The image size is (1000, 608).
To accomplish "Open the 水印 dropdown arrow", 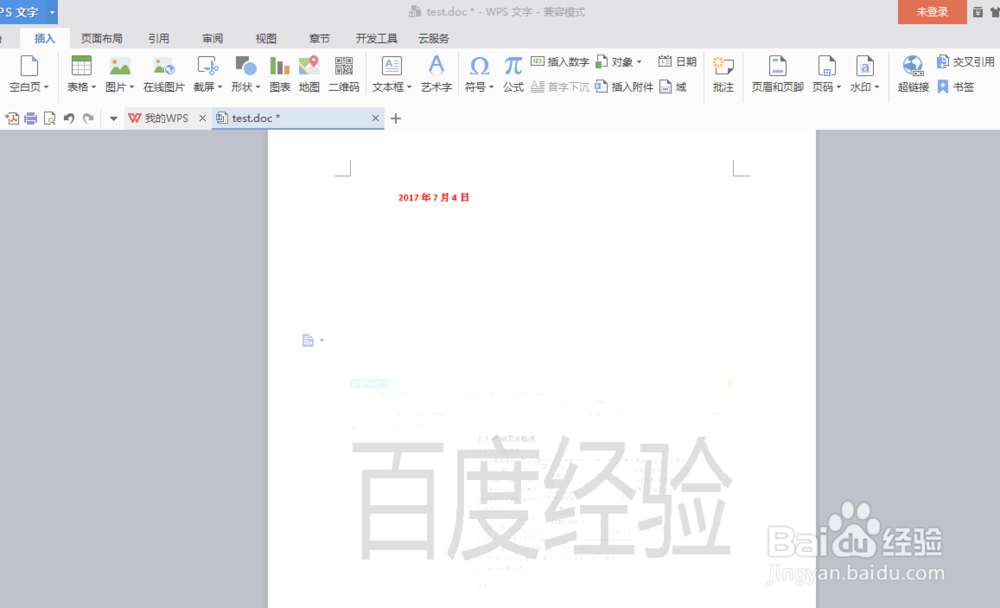I will point(877,87).
